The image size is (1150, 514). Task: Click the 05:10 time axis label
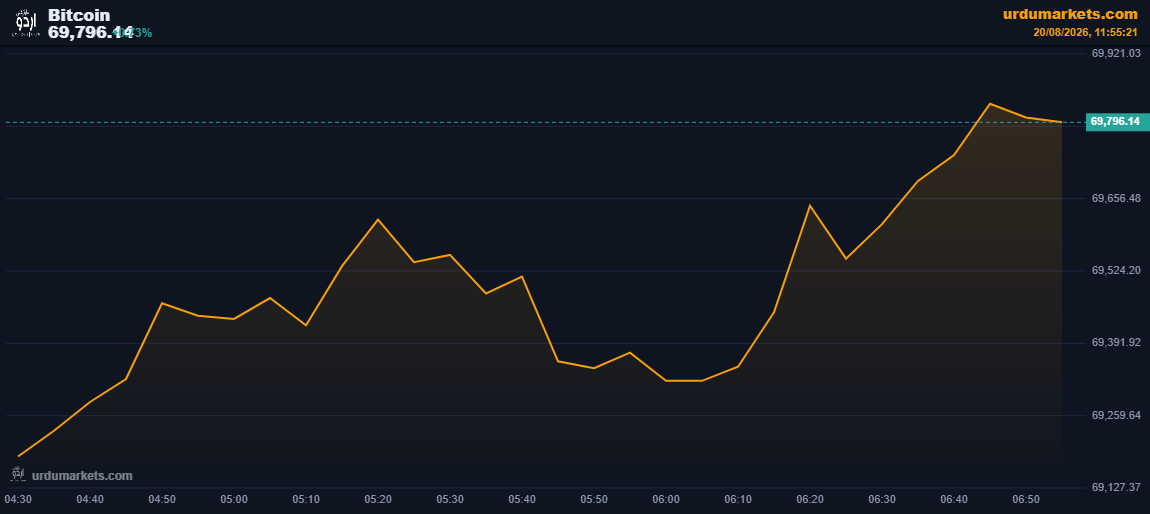point(306,499)
